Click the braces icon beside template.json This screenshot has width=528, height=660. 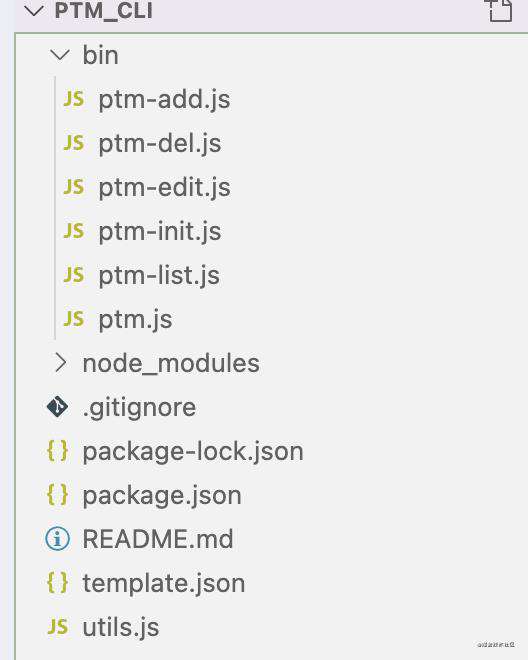(x=58, y=583)
